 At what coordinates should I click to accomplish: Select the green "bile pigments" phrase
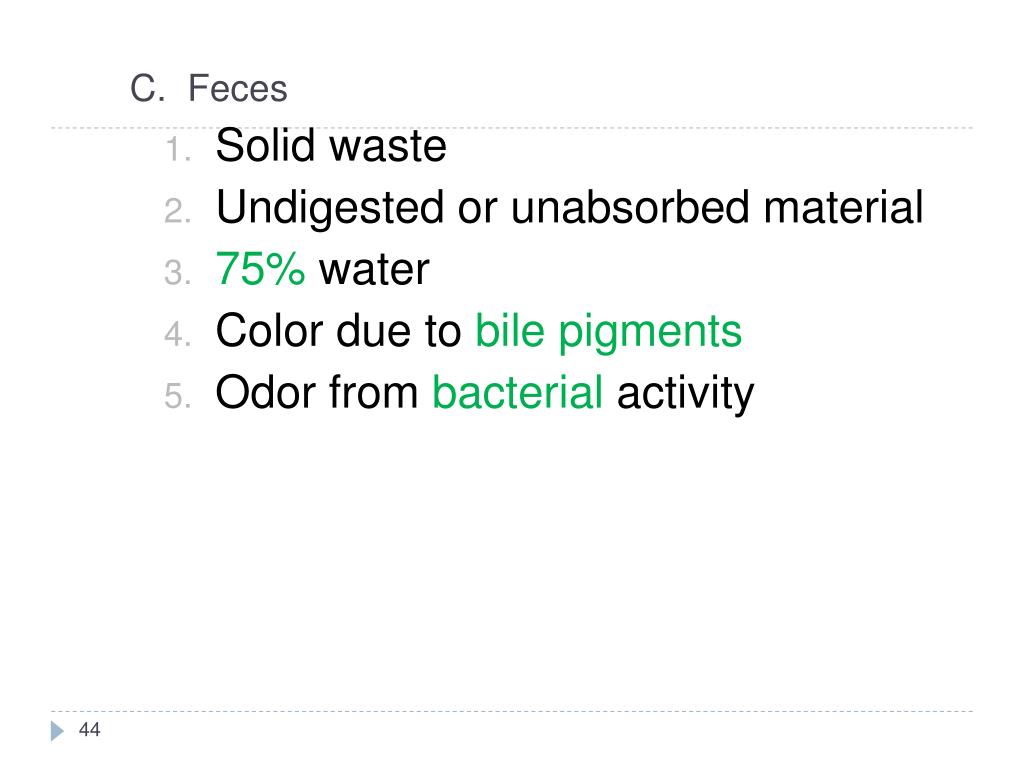click(608, 332)
